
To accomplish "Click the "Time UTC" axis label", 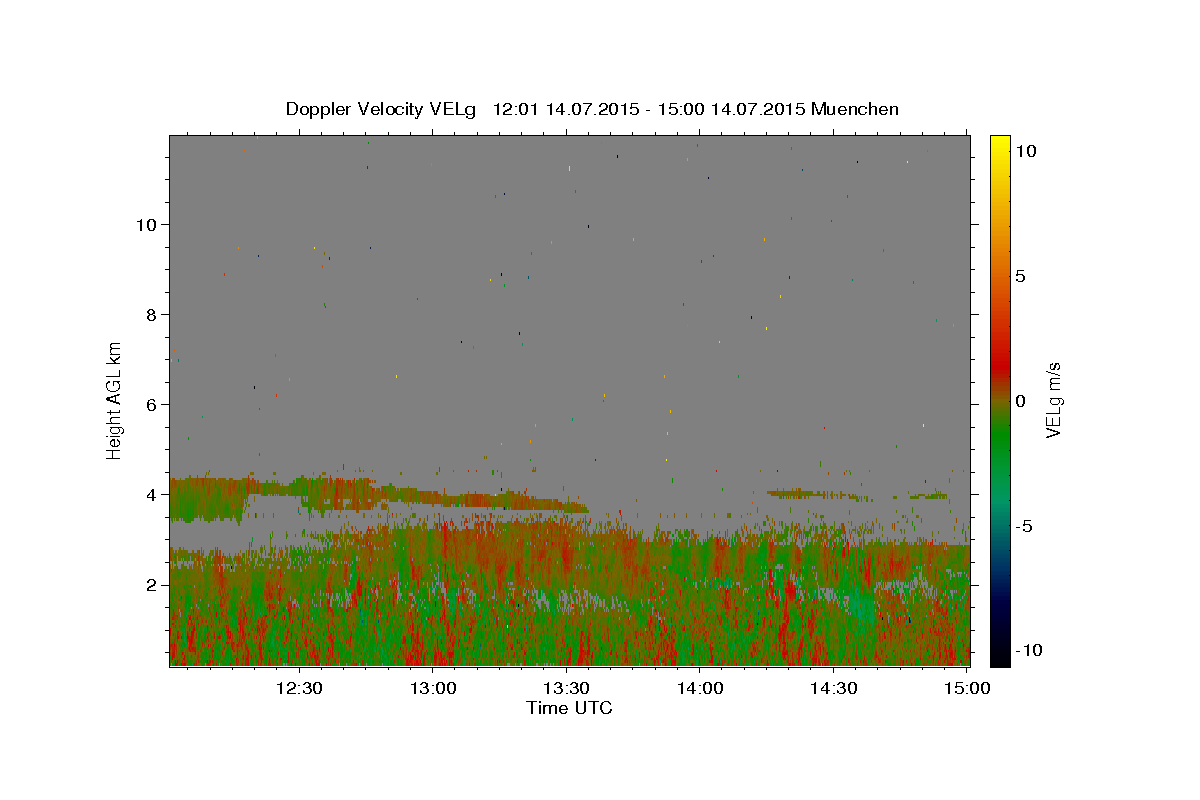I will tap(569, 708).
